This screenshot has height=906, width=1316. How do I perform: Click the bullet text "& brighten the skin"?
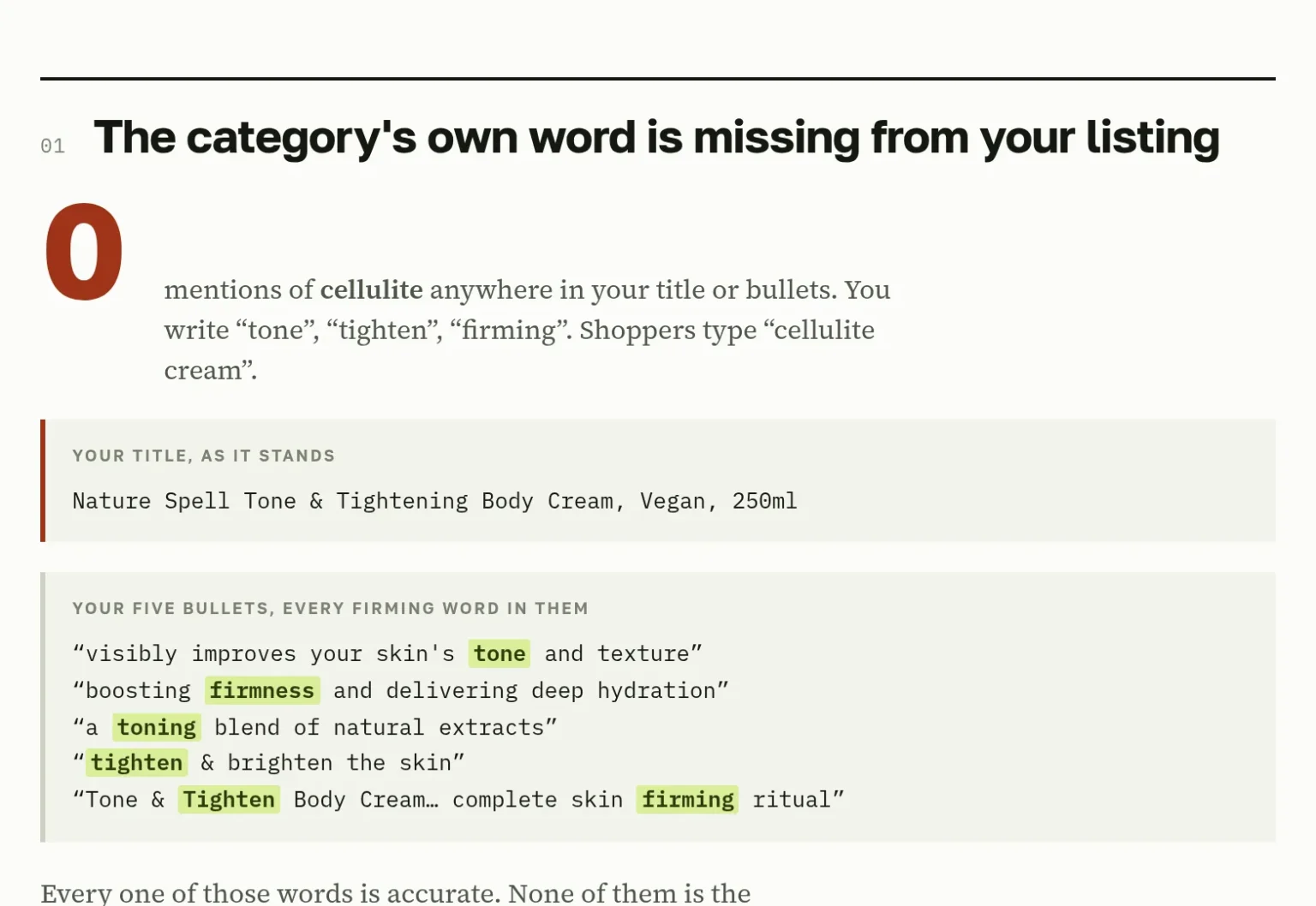(326, 762)
